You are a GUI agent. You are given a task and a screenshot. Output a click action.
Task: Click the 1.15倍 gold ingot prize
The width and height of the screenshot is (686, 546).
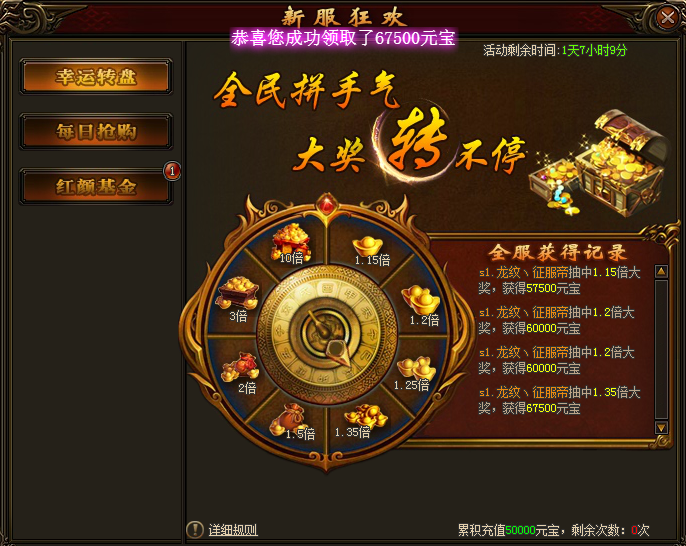(x=370, y=250)
